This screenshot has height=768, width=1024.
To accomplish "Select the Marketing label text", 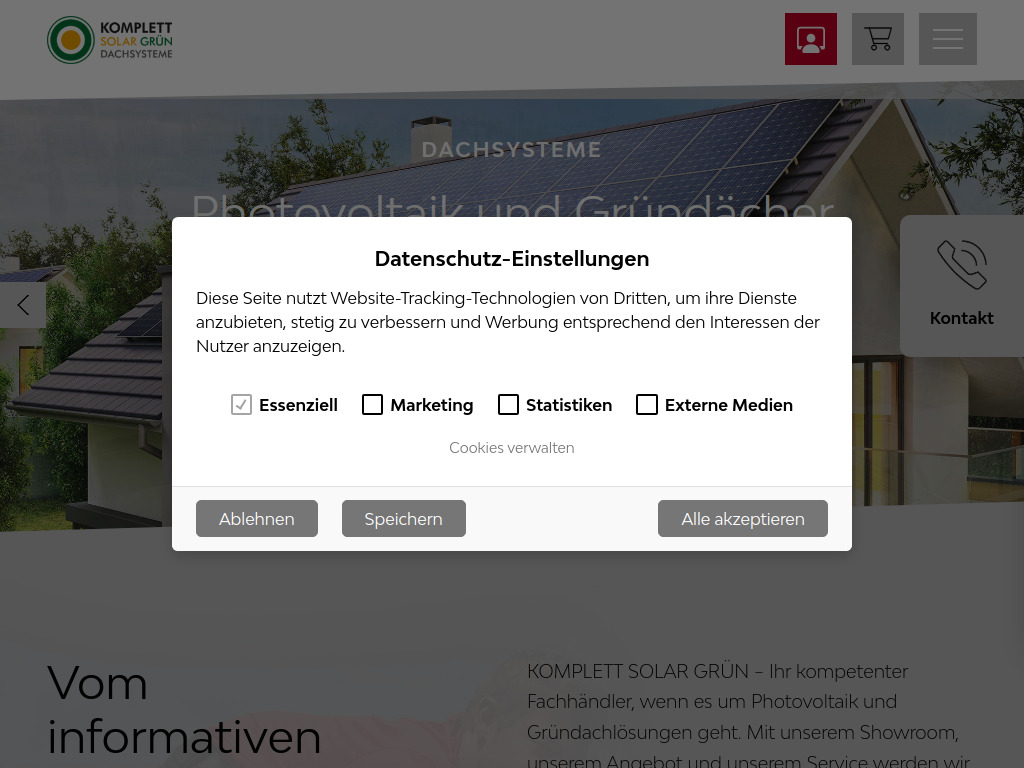I will (431, 404).
